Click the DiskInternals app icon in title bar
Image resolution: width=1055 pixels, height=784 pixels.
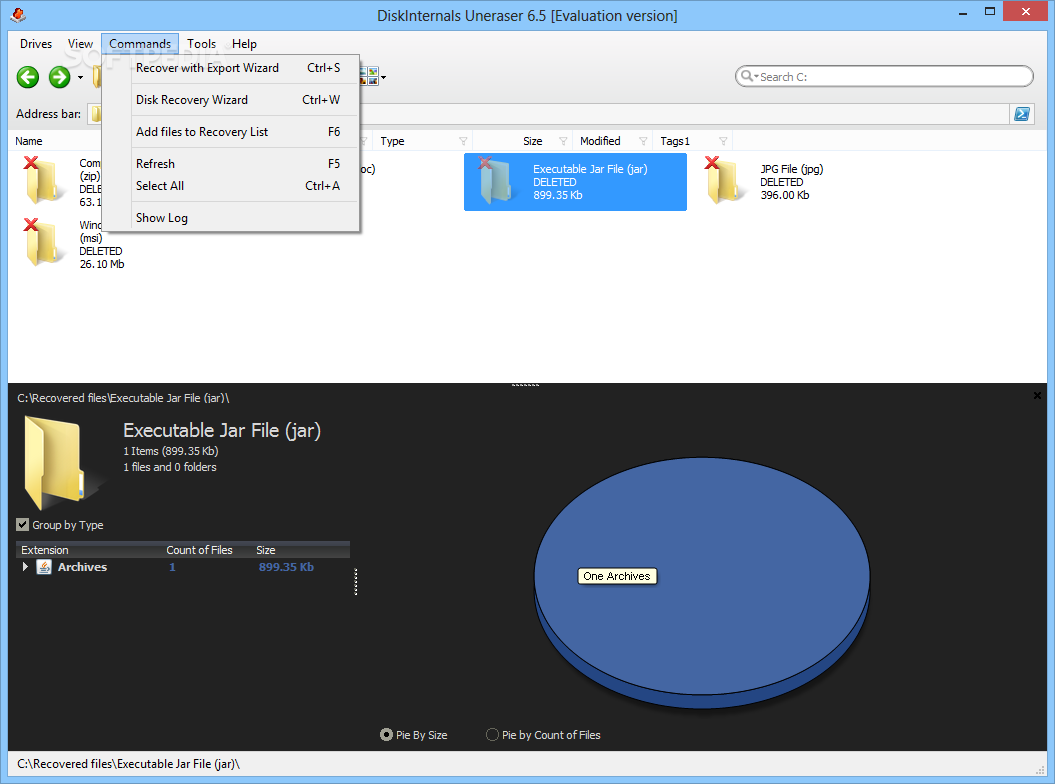18,14
